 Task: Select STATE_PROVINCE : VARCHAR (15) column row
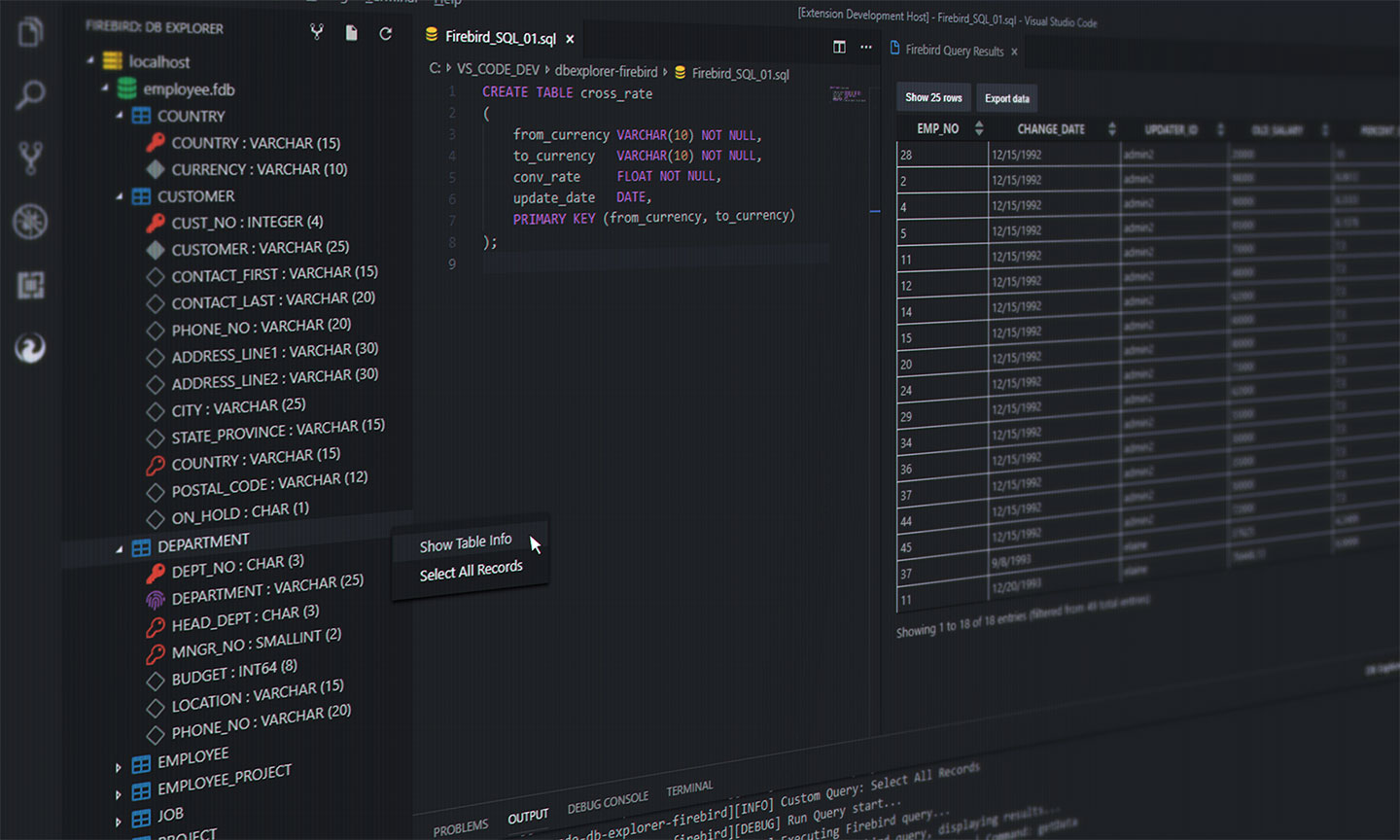[x=278, y=432]
